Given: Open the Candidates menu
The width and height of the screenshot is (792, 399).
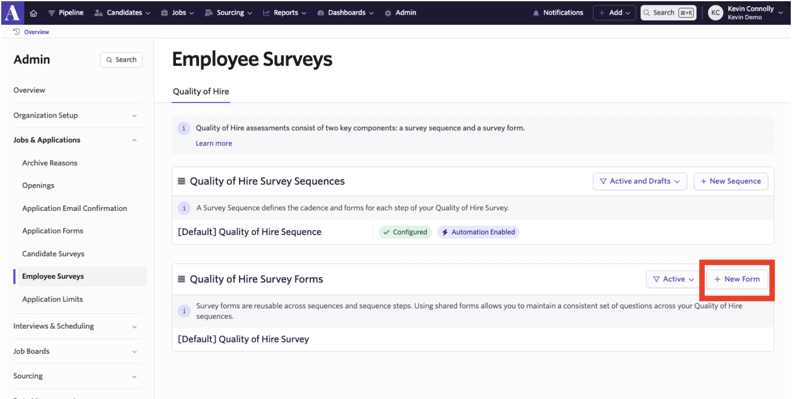Looking at the screenshot, I should click(122, 13).
